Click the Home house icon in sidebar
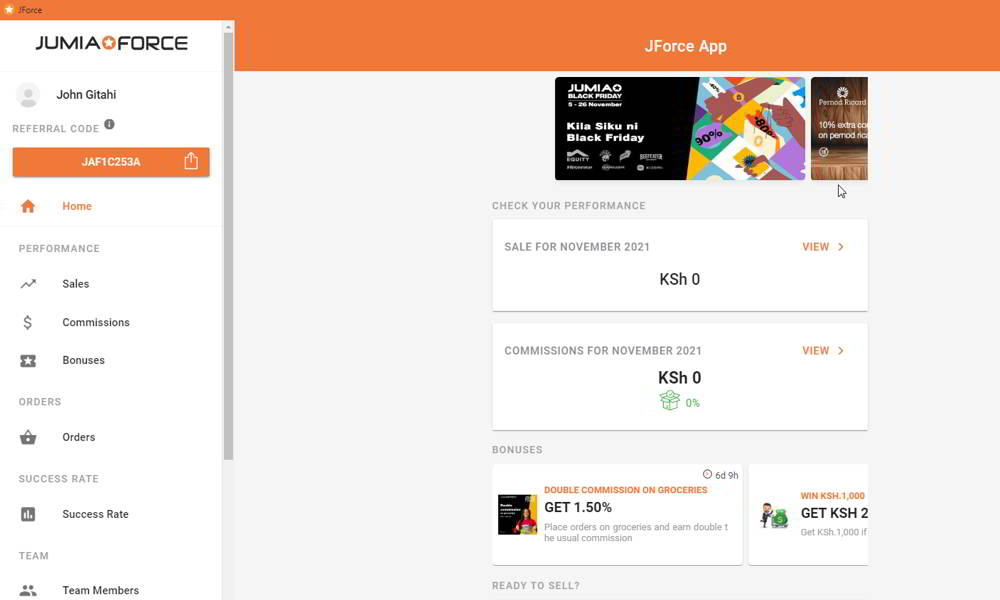The width and height of the screenshot is (1000, 600). (x=27, y=206)
